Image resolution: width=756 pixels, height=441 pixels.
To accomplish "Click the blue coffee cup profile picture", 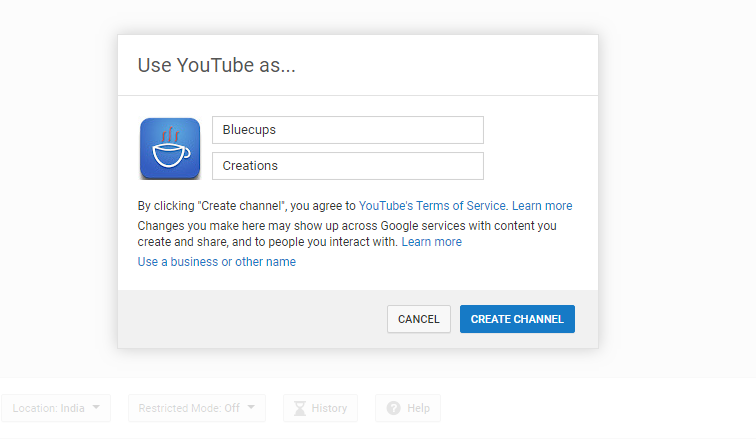I will tap(170, 148).
